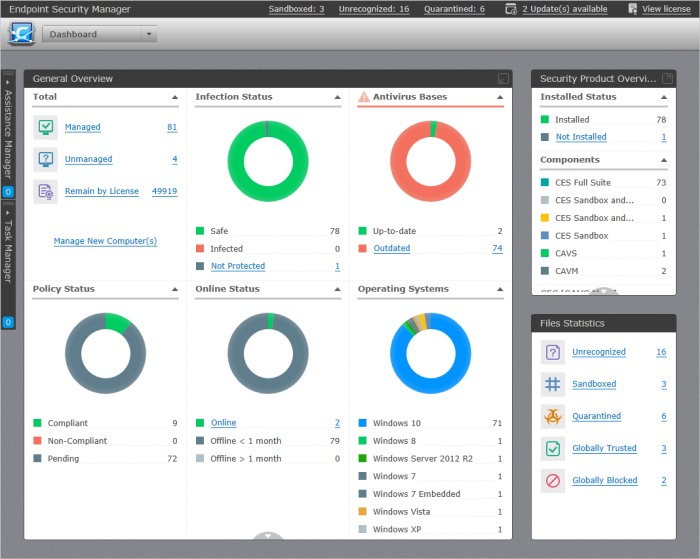Image resolution: width=700 pixels, height=559 pixels.
Task: Open the 2 Update(s) available link
Action: pos(565,9)
